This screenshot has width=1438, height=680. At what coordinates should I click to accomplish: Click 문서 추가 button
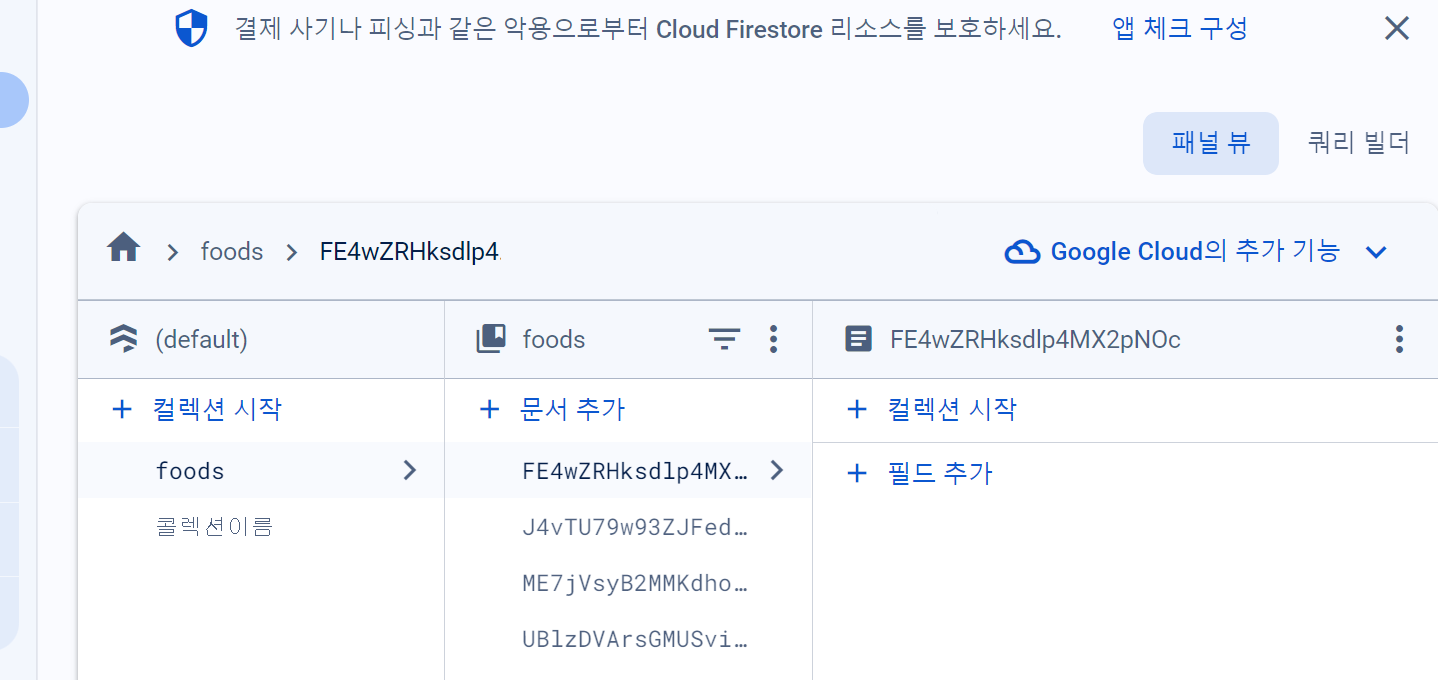coord(552,409)
